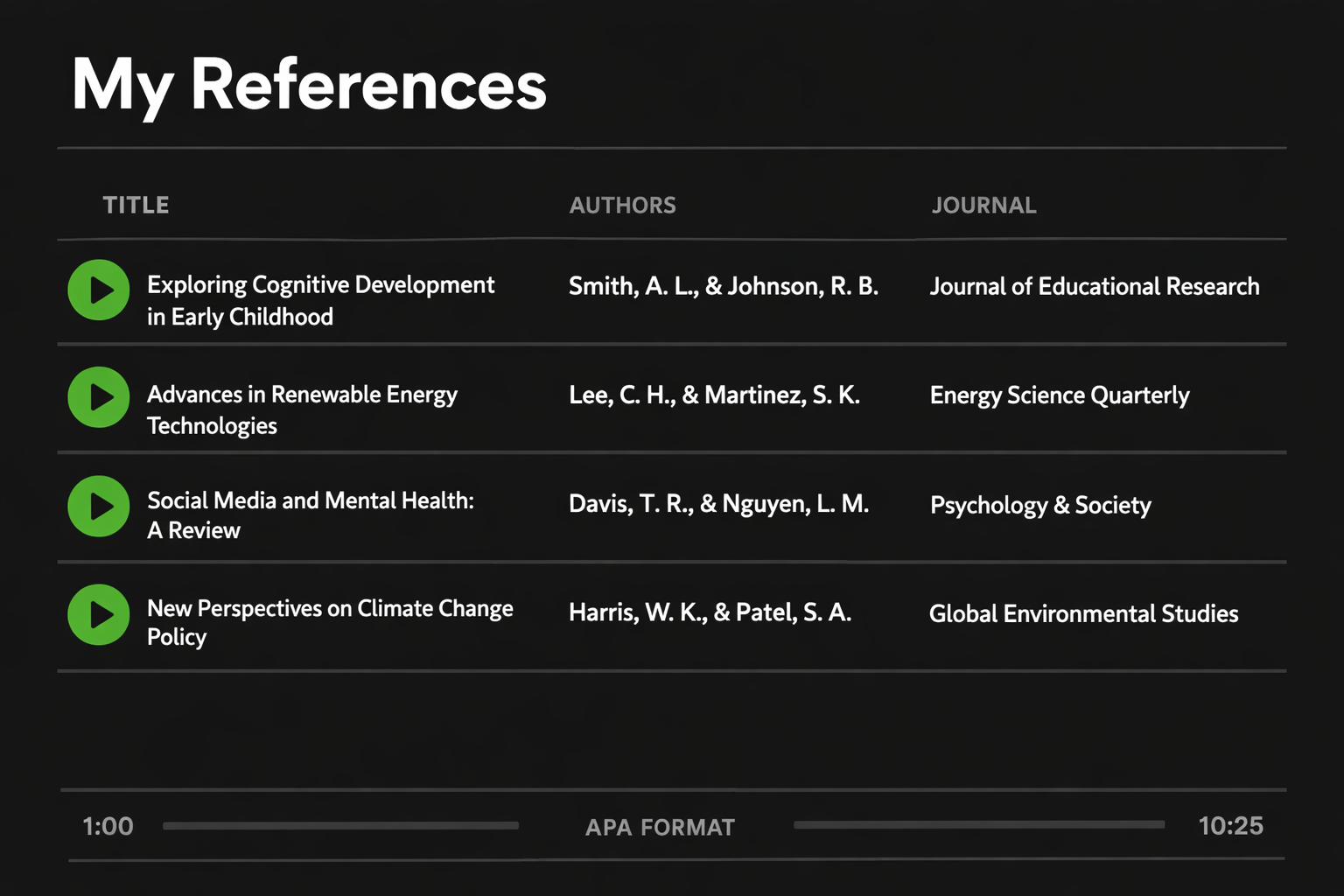The width and height of the screenshot is (1344, 896).
Task: Click the My References heading
Action: (x=309, y=86)
